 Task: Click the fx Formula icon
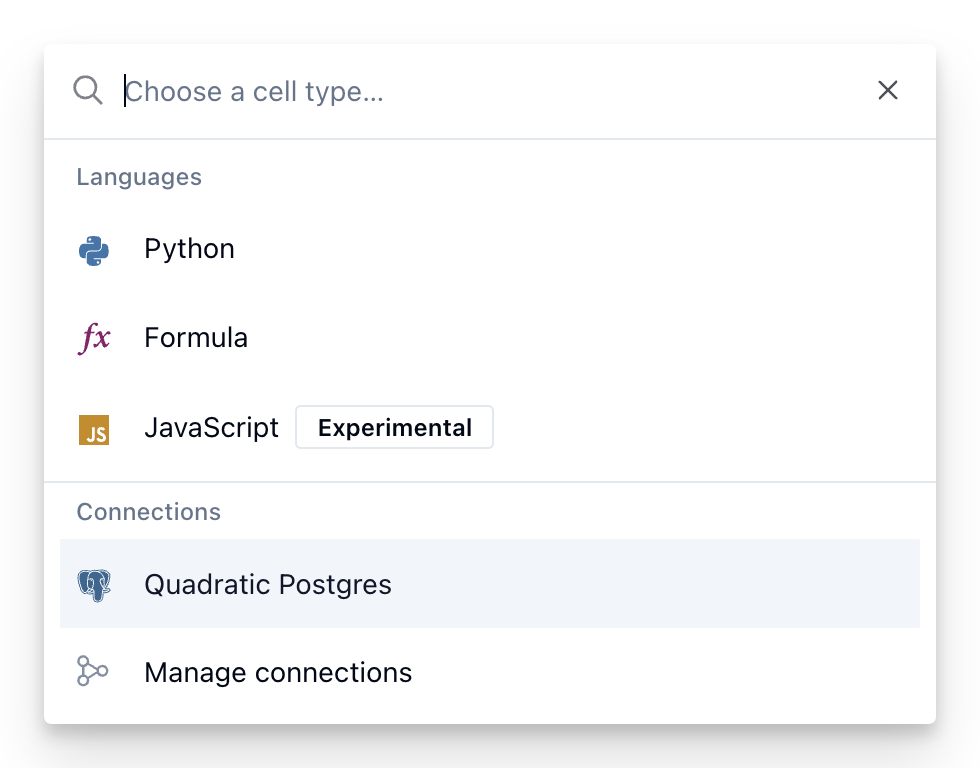pyautogui.click(x=94, y=338)
